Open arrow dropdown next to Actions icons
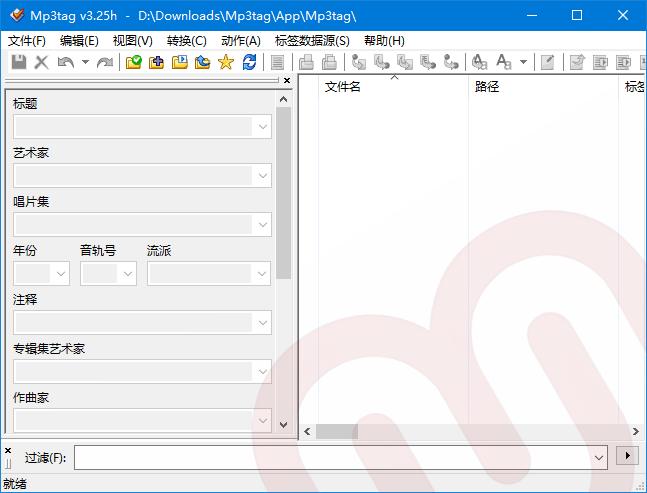Screen dimensions: 647x493 pos(523,62)
